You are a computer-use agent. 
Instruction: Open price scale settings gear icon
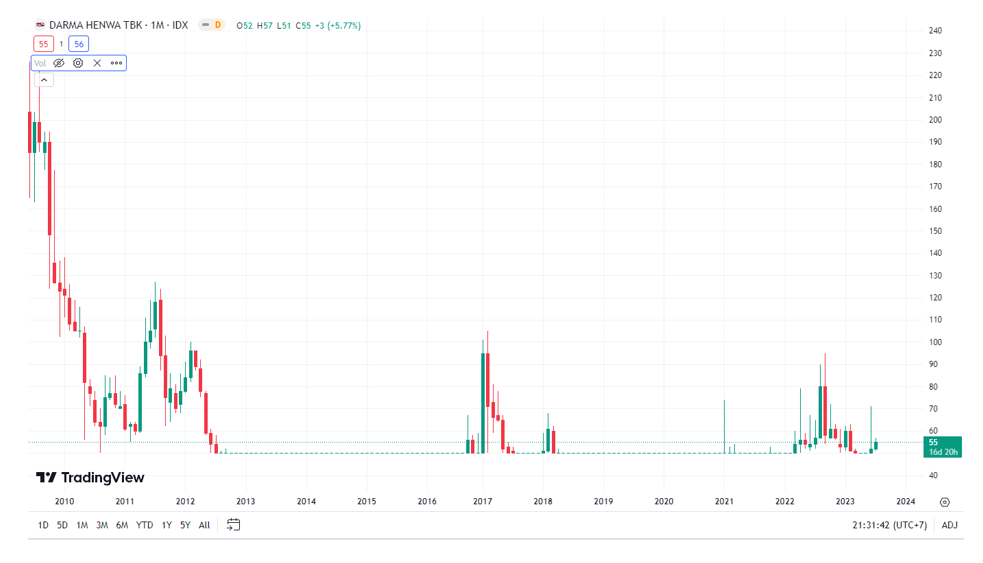click(x=944, y=502)
